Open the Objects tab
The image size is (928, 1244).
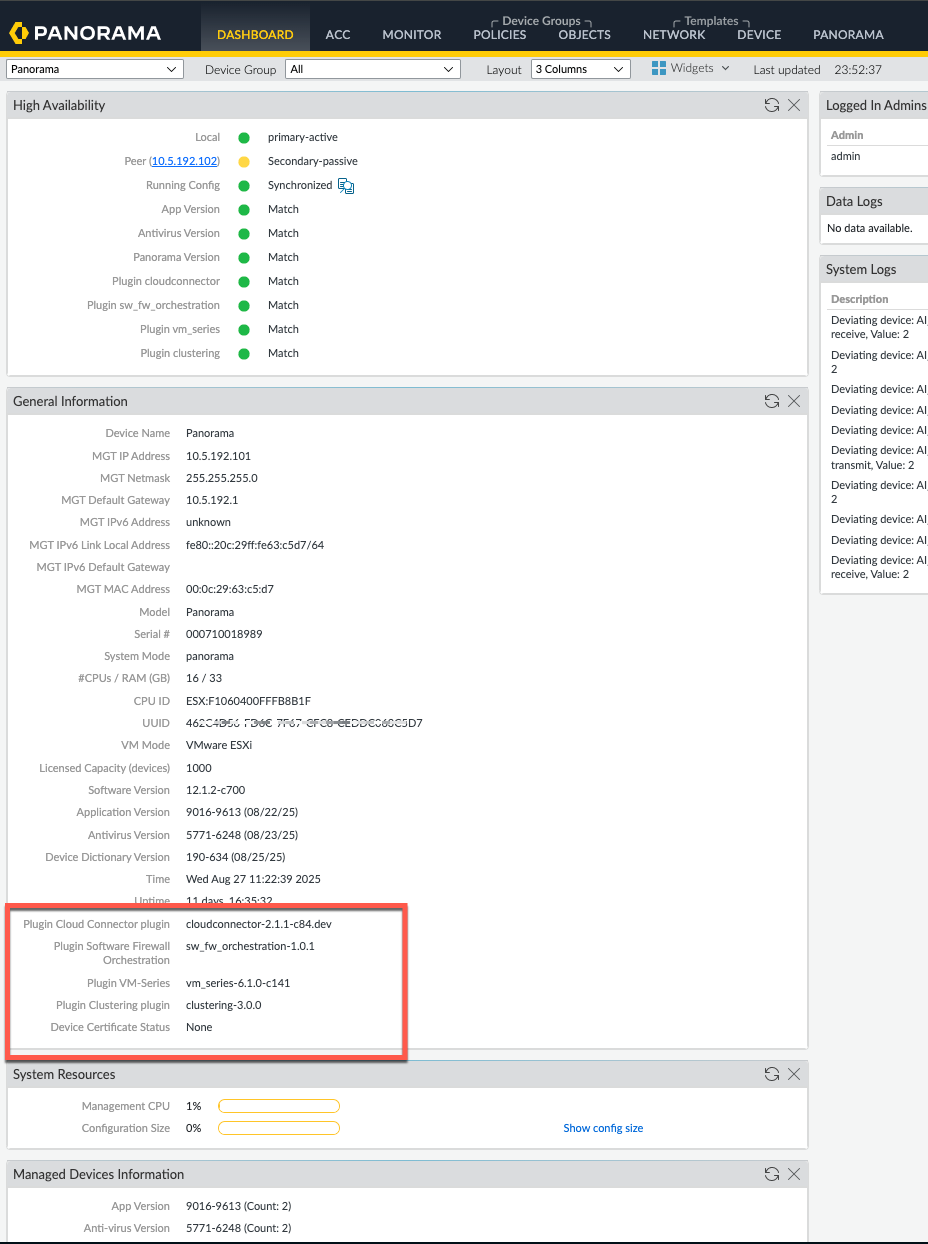point(585,34)
